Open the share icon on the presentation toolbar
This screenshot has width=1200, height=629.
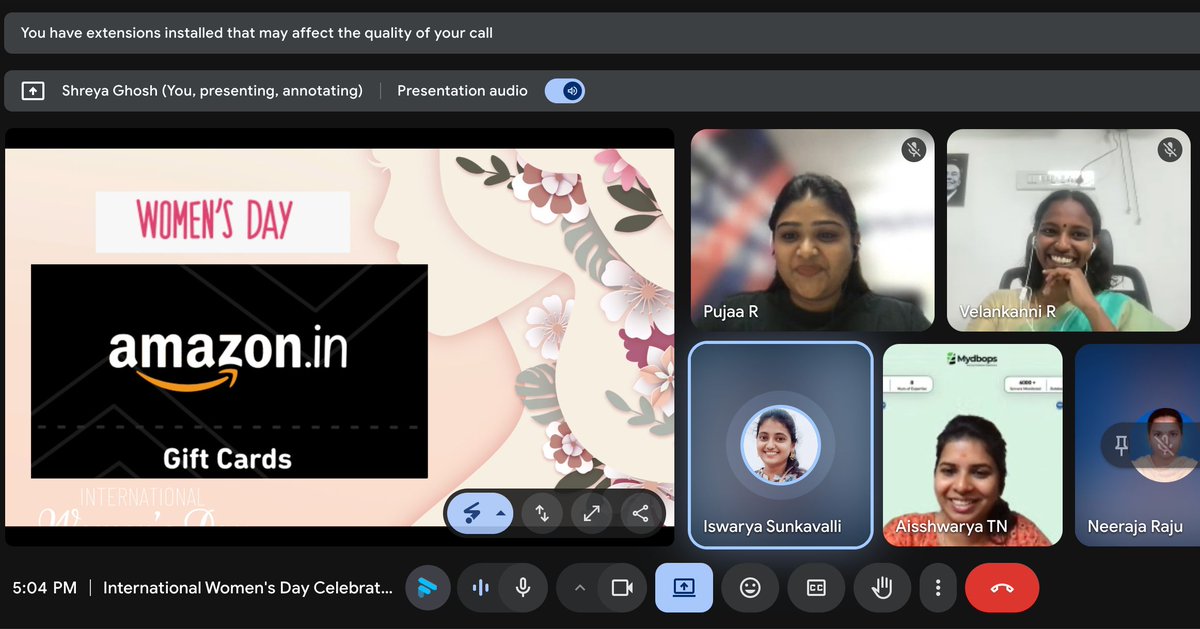[x=640, y=513]
